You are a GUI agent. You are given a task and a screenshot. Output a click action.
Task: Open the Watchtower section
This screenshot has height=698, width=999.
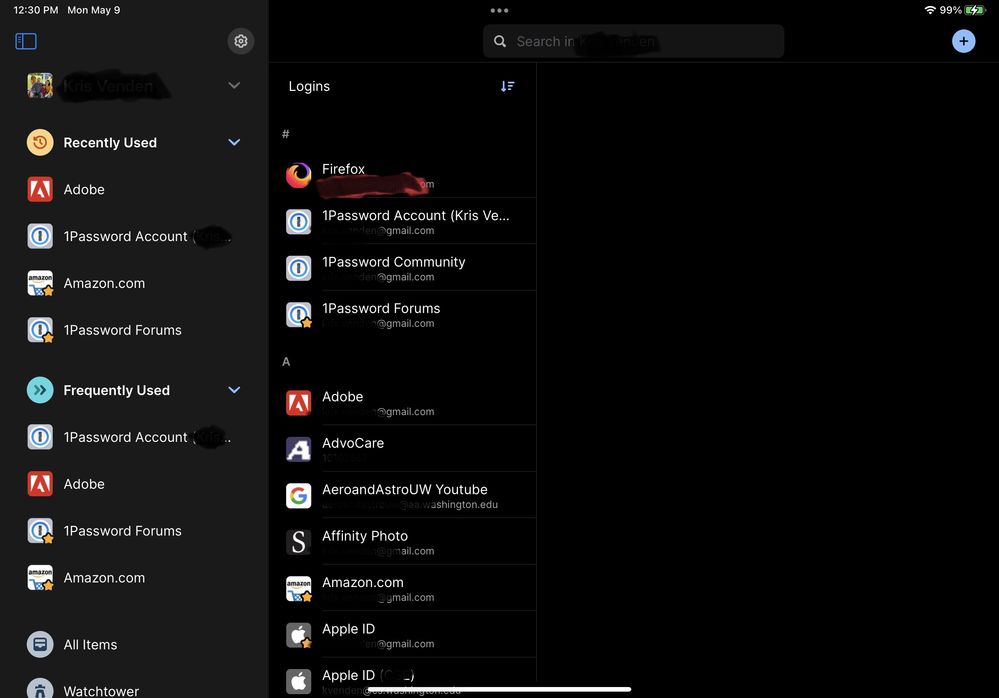click(100, 689)
